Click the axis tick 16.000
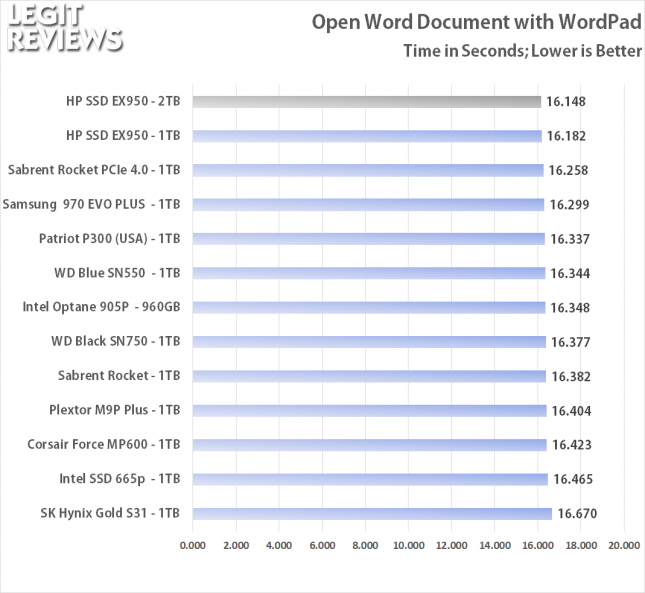 pyautogui.click(x=538, y=546)
